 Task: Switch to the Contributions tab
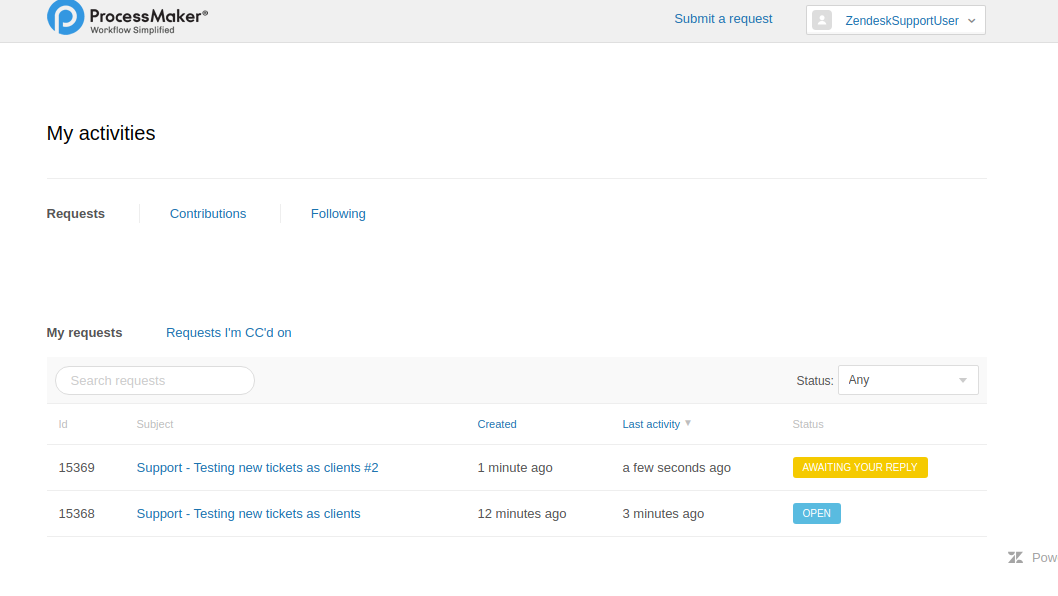[208, 214]
